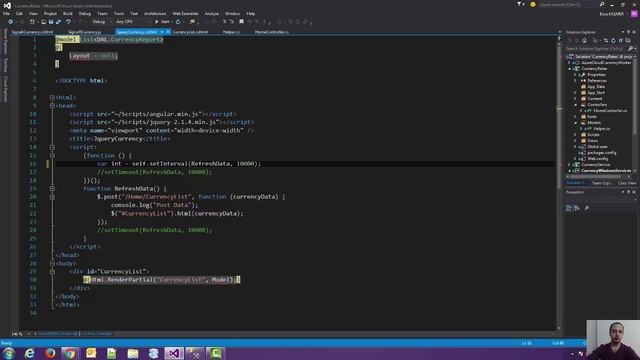This screenshot has height=360, width=640.
Task: Click the Undo toolbar icon
Action: click(x=68, y=22)
